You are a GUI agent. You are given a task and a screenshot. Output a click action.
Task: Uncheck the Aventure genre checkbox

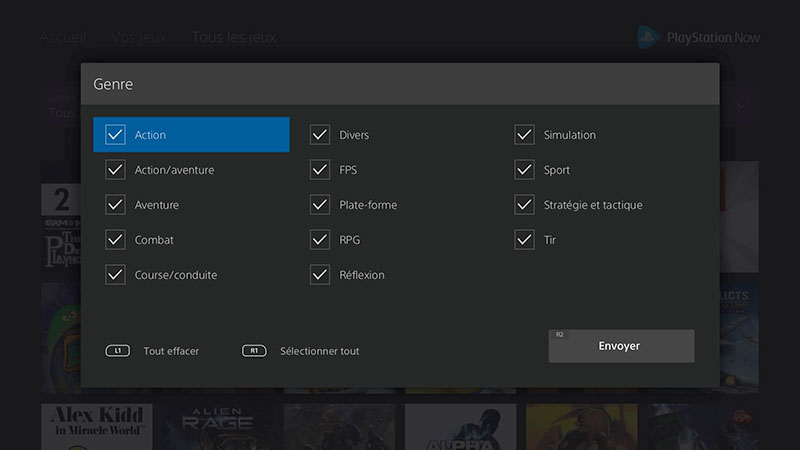[x=116, y=205]
